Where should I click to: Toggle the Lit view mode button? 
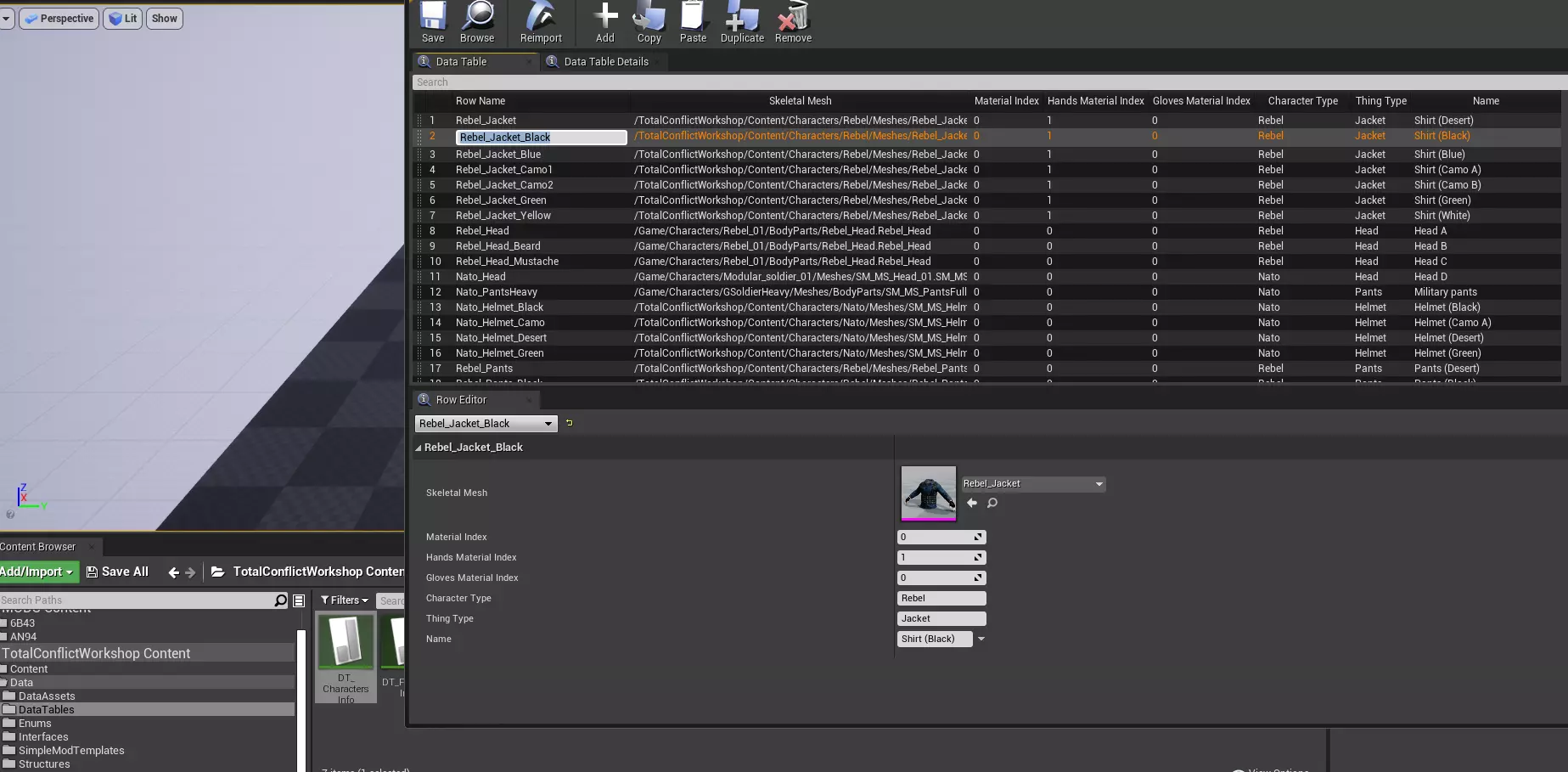coord(123,19)
